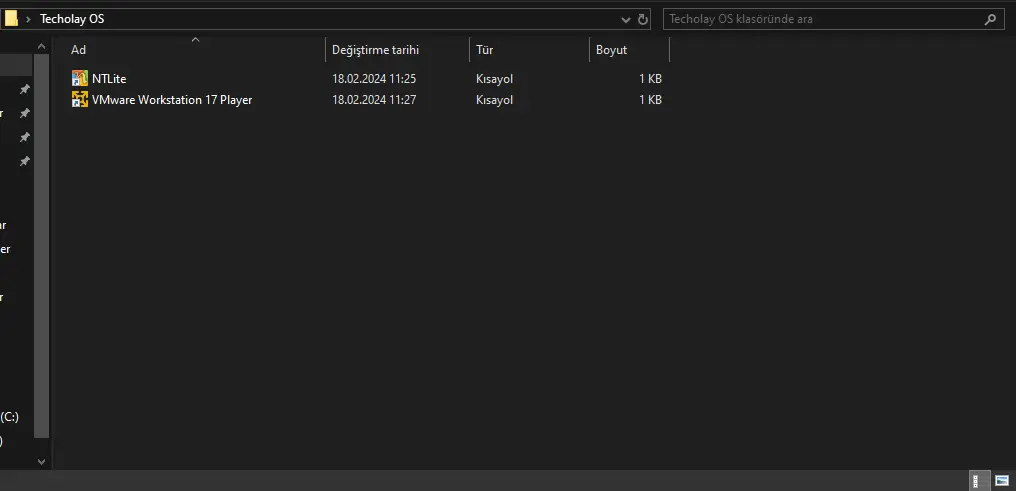1016x491 pixels.
Task: Click the date 18.02.2024 11:25
Action: coord(374,79)
